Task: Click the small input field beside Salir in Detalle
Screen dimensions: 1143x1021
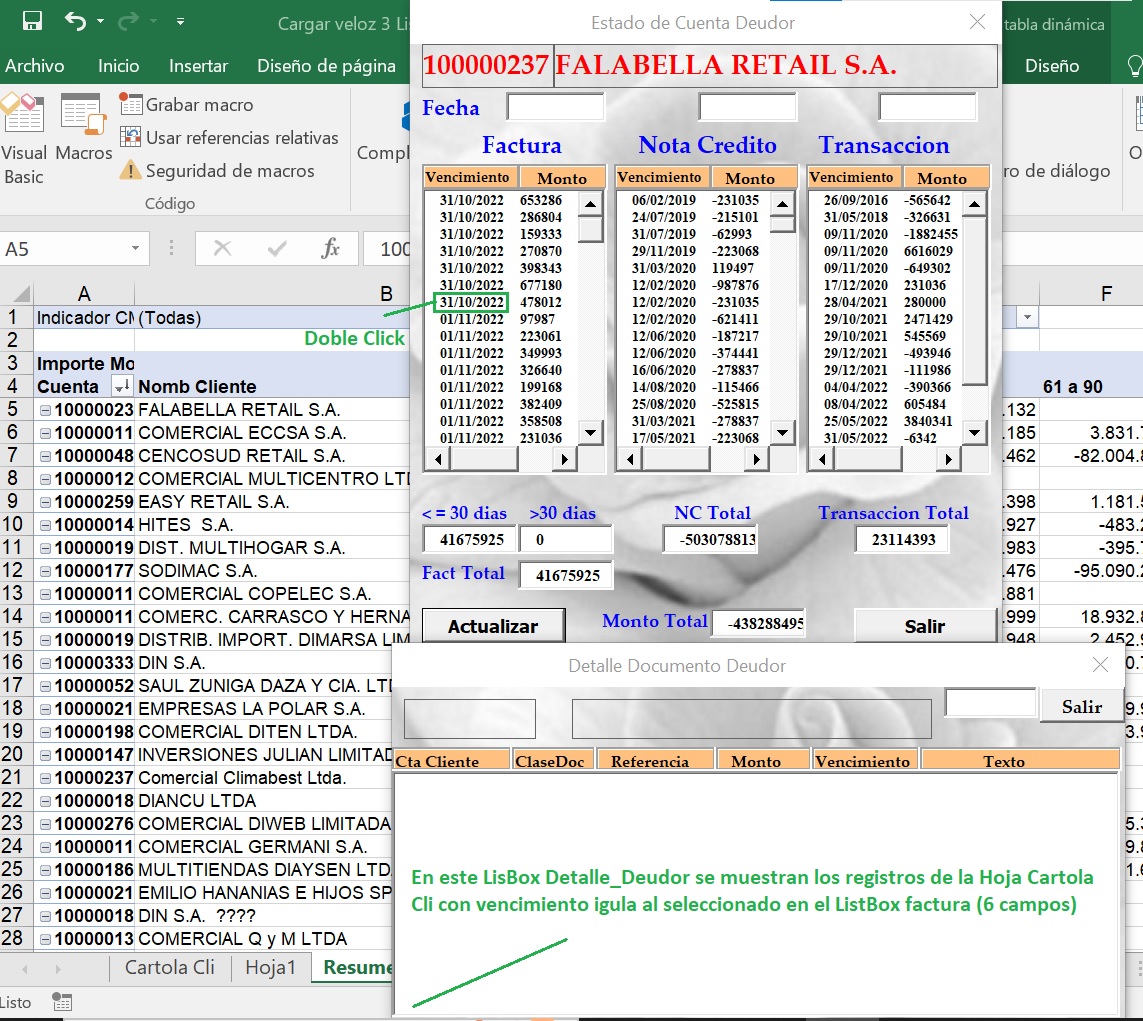Action: click(x=991, y=703)
